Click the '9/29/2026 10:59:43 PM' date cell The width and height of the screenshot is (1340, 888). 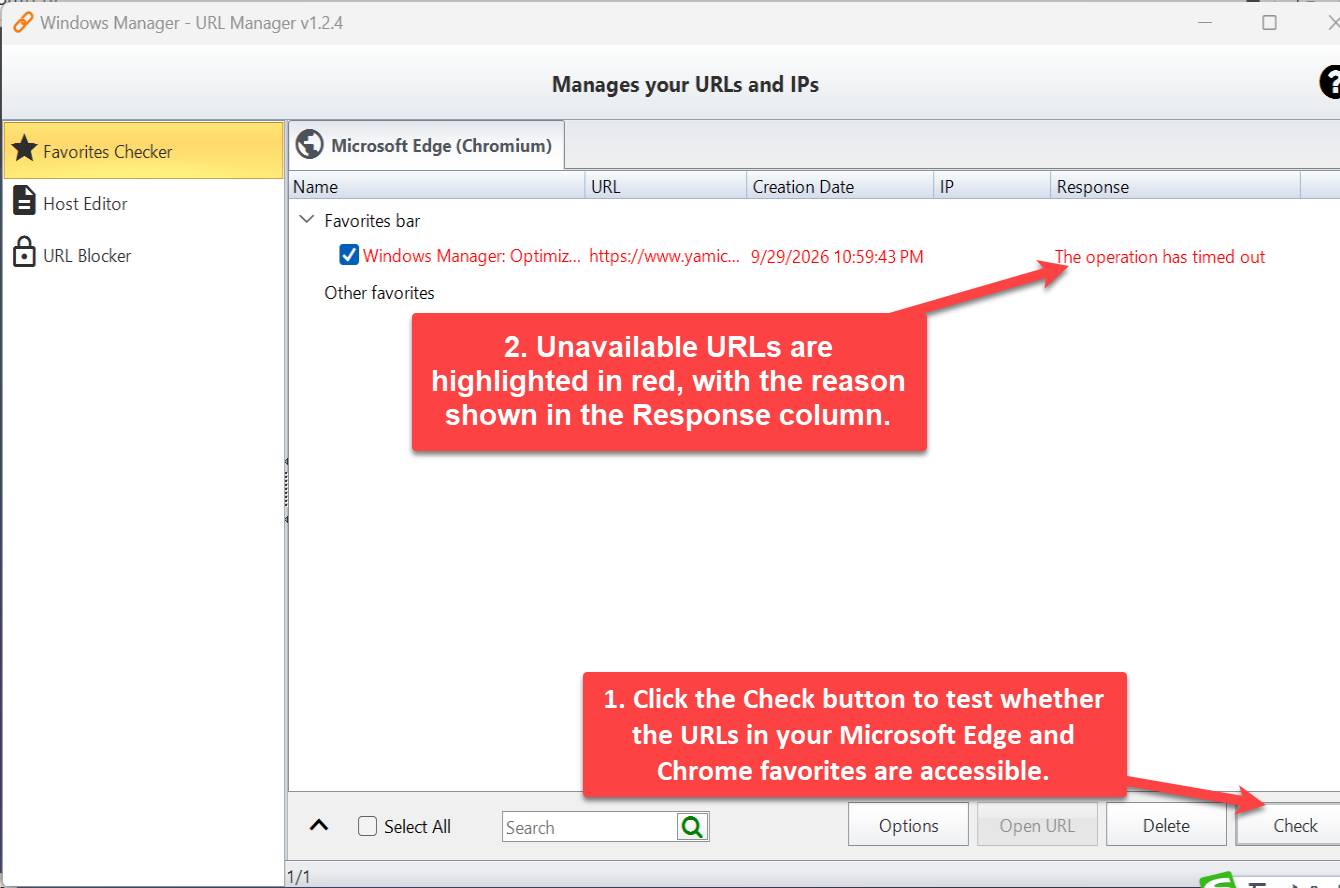837,256
